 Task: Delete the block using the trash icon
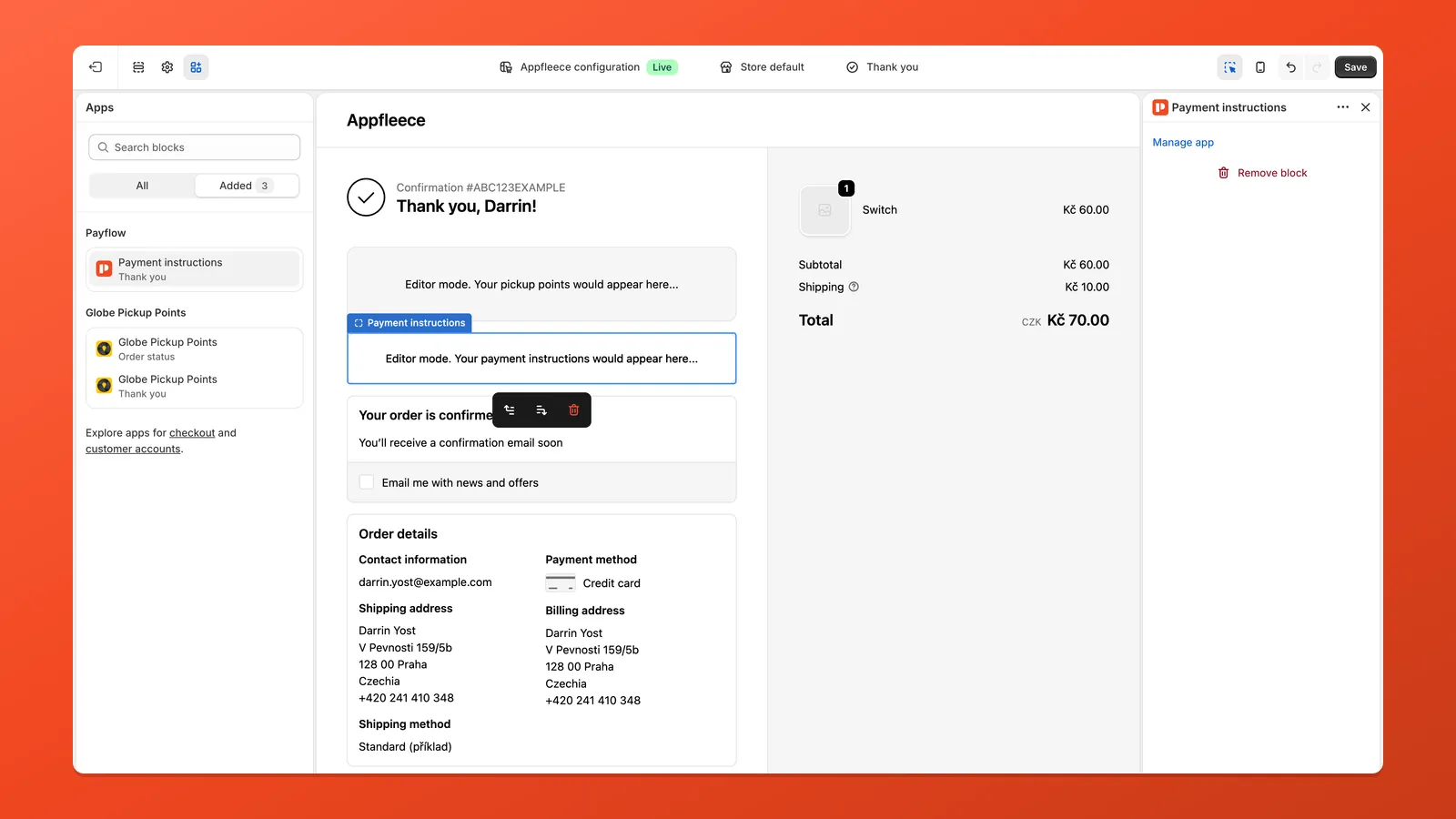(x=573, y=409)
